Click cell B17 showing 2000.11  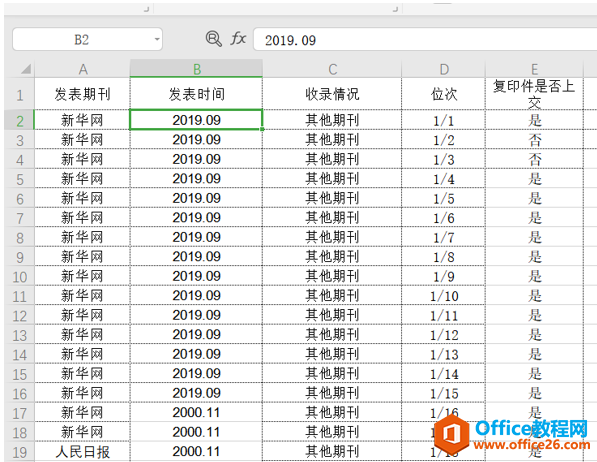coord(196,412)
